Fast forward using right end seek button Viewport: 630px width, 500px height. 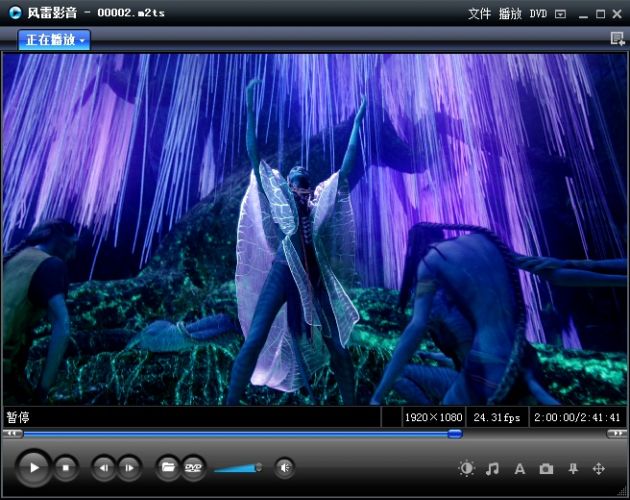coord(617,434)
